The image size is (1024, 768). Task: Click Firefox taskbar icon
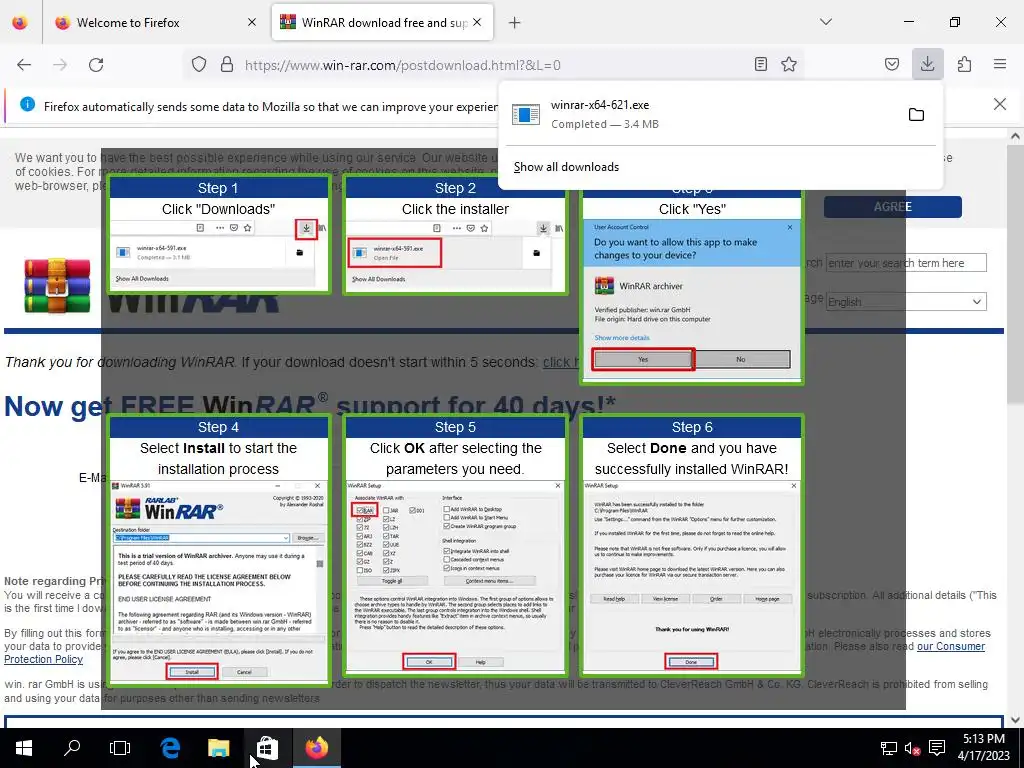tap(317, 748)
